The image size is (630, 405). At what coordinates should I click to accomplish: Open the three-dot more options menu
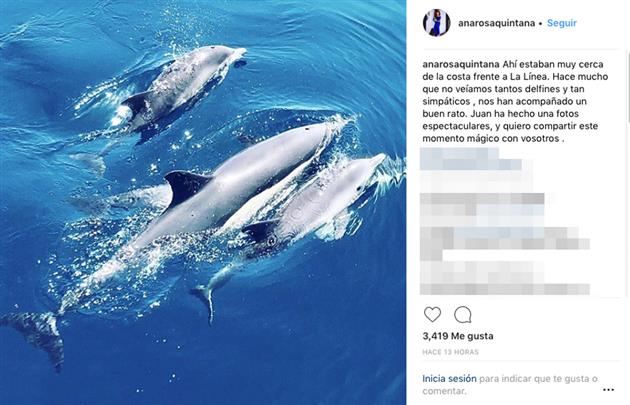(608, 389)
